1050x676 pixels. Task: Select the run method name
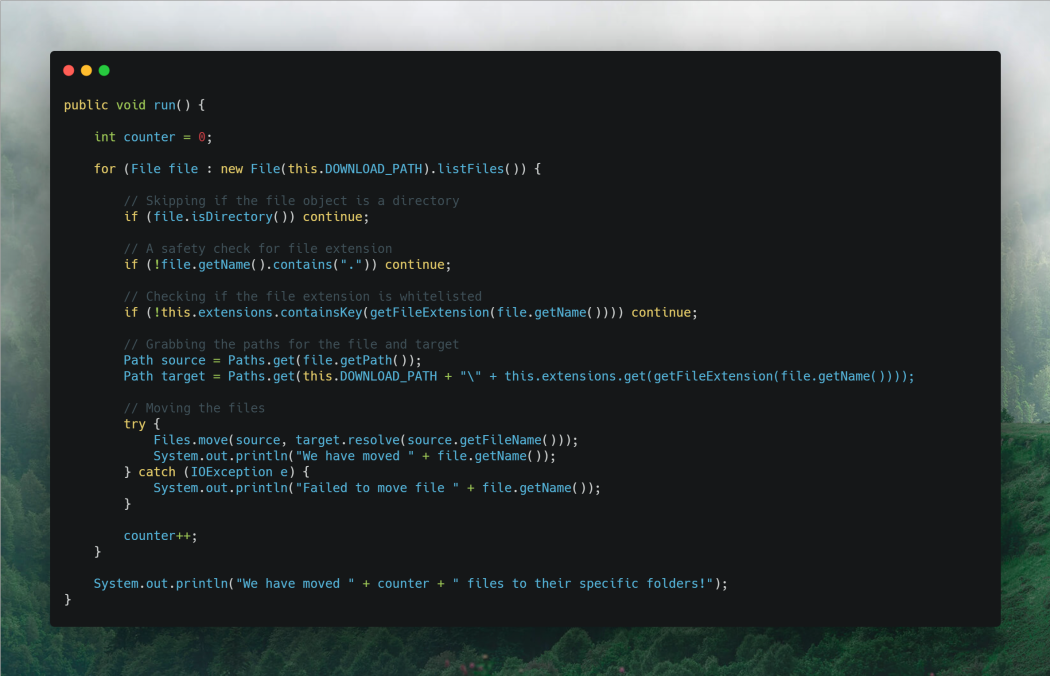163,104
